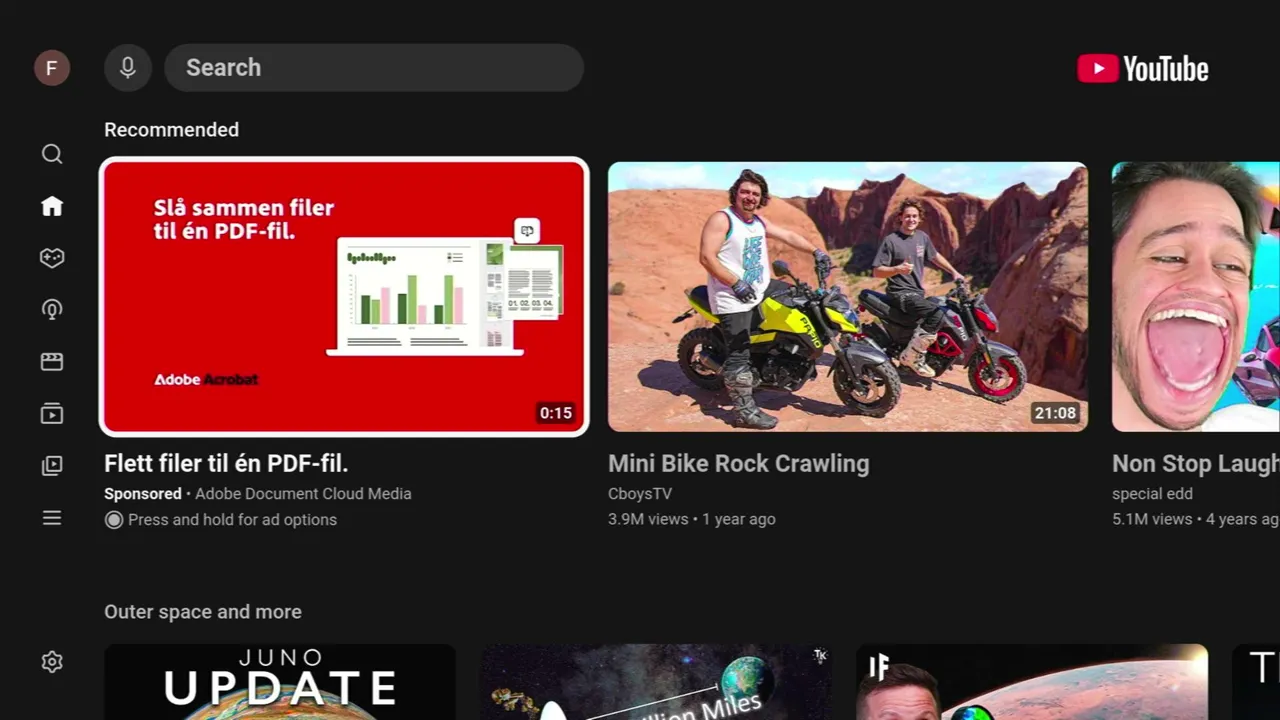Play the Adobe Acrobat sponsored video thumbnail

344,297
